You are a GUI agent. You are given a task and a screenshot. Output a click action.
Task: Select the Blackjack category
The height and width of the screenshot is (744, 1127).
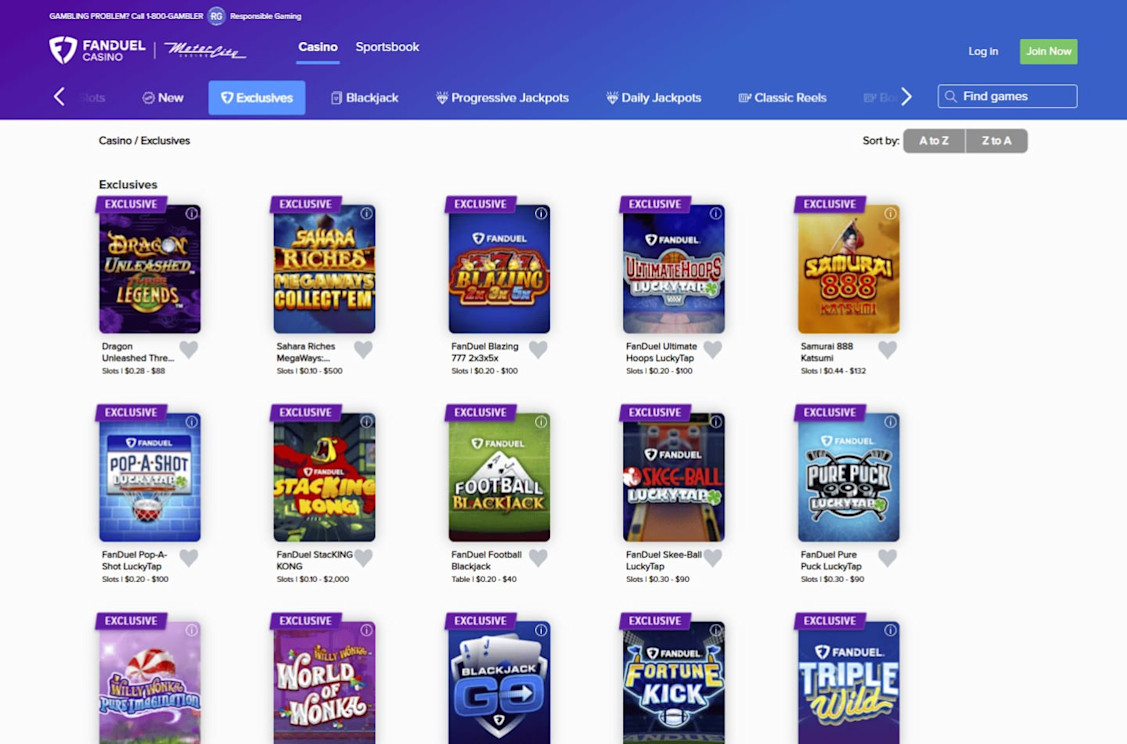pyautogui.click(x=364, y=98)
